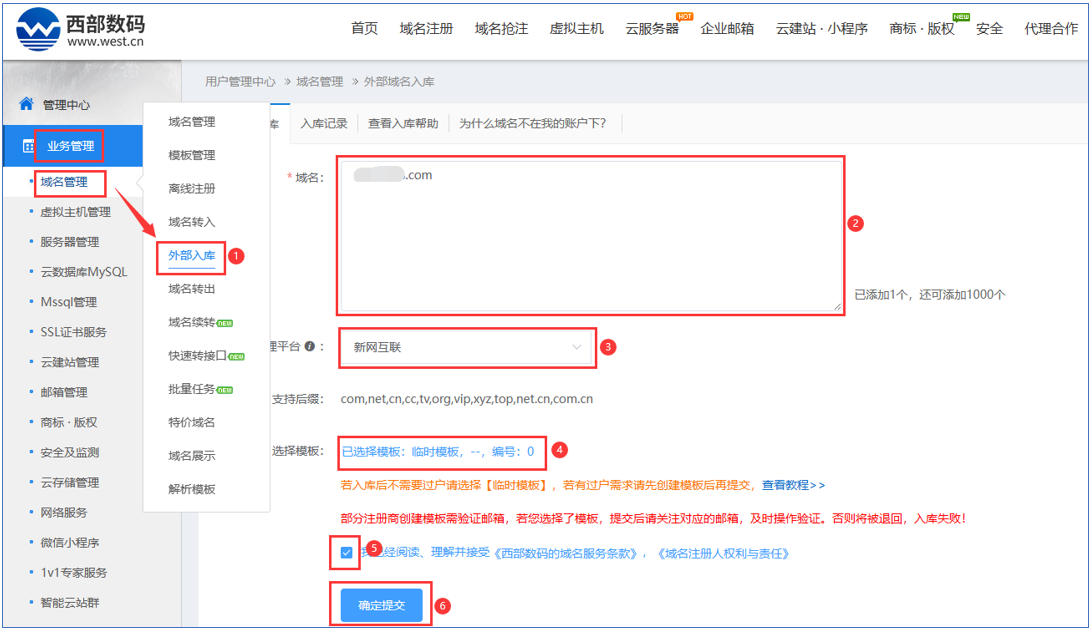Viewport: 1092px width, 631px height.
Task: Expand 虚拟主机管理 in the sidebar
Action: click(x=75, y=212)
